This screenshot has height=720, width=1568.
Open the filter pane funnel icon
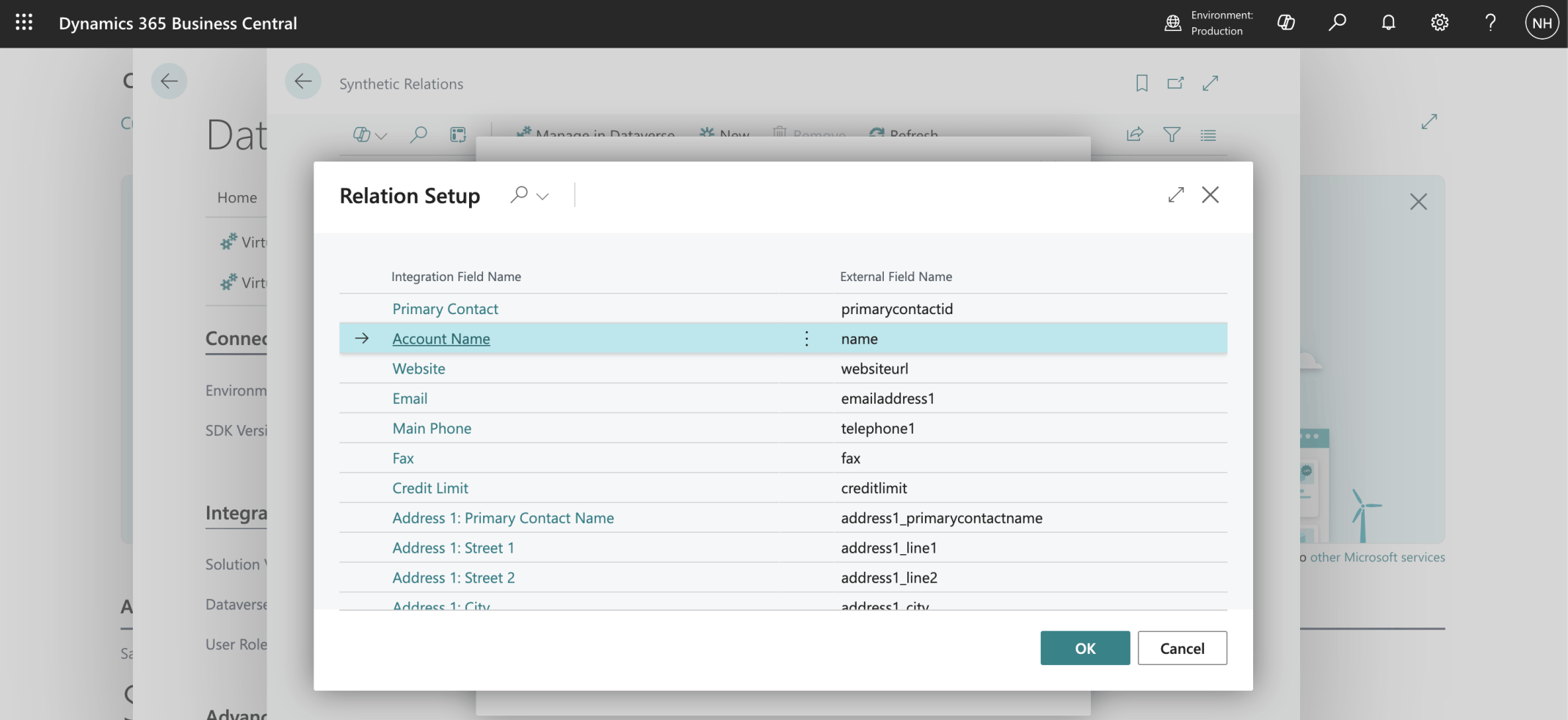(1172, 134)
